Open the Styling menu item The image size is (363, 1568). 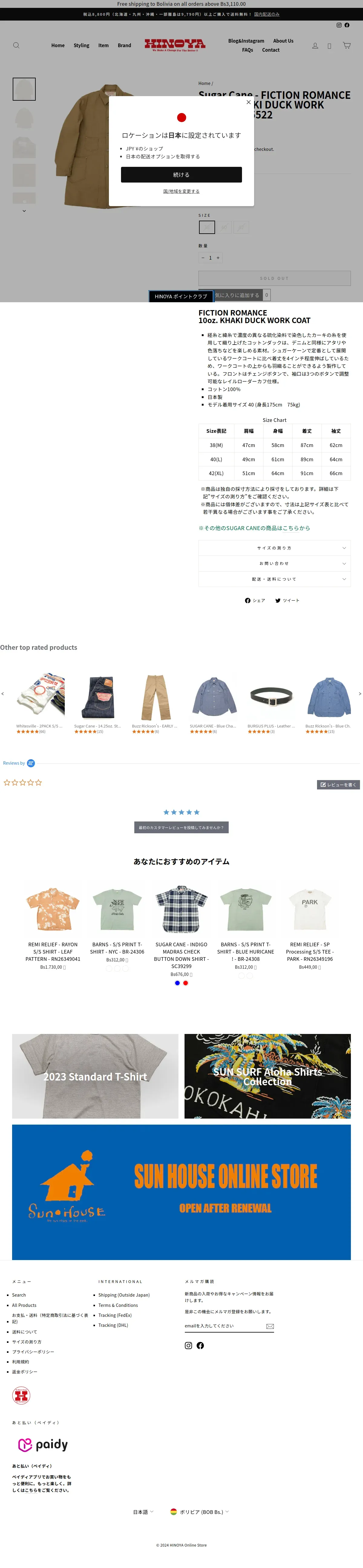[82, 45]
